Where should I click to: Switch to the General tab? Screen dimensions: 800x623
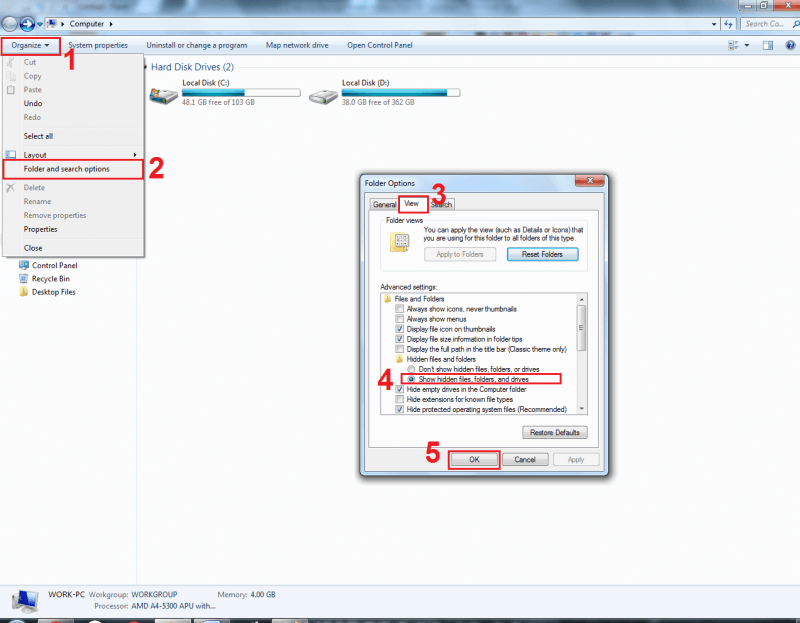pos(384,204)
